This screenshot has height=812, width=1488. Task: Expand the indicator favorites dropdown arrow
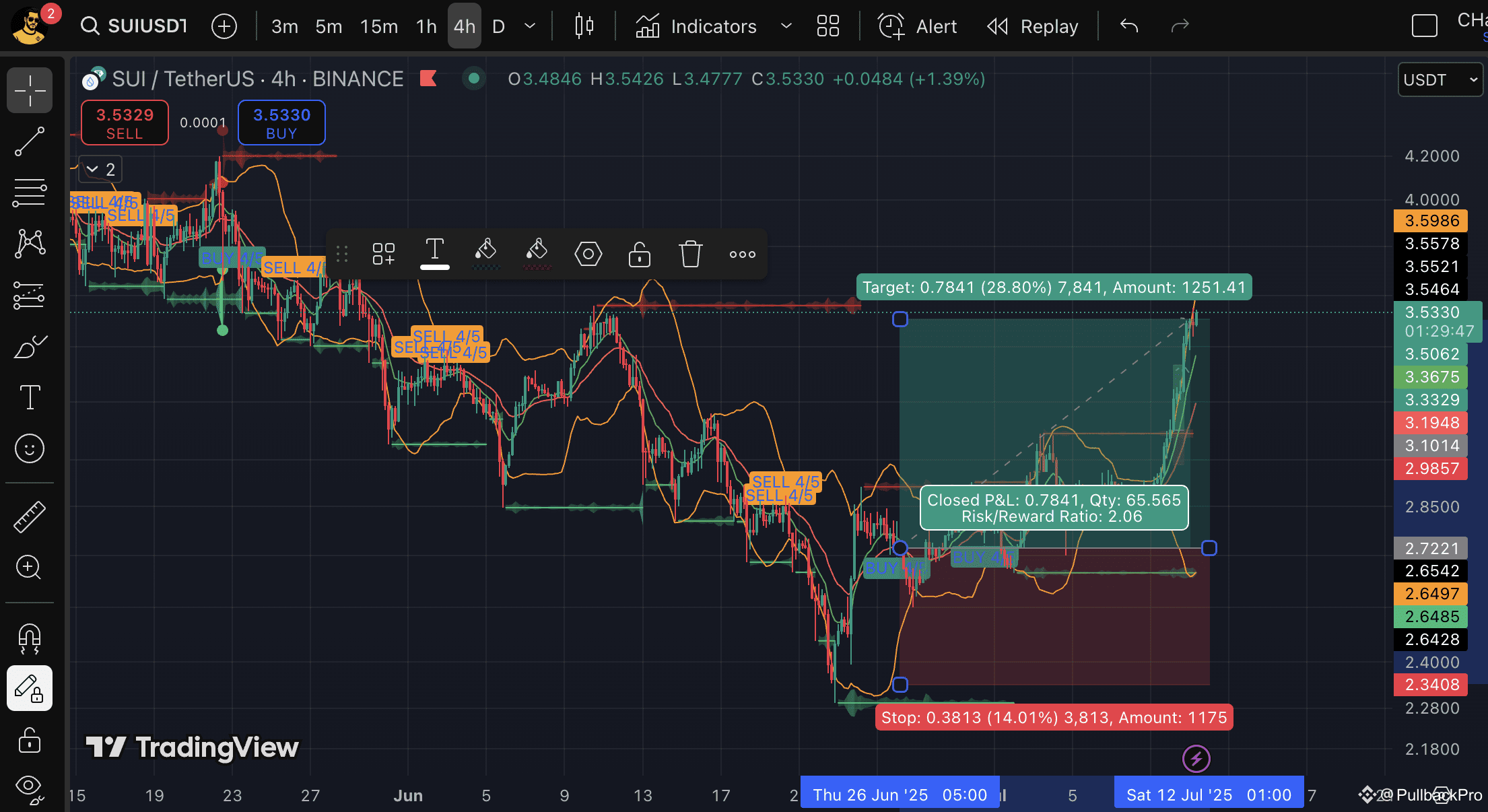point(786,26)
